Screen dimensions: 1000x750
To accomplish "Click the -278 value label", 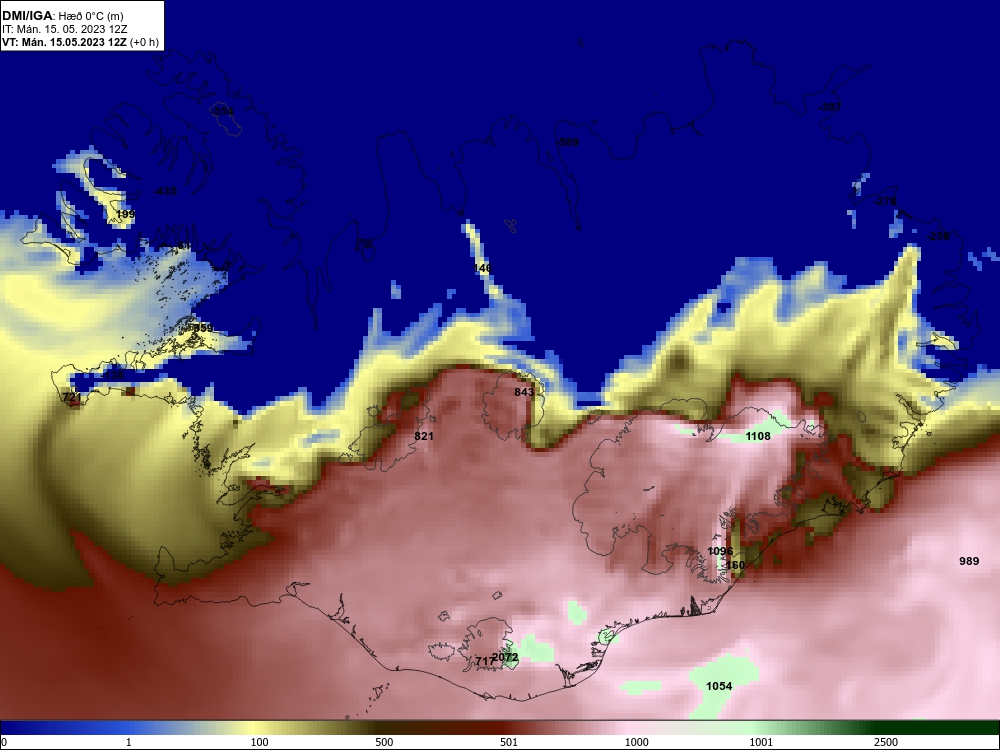I will point(885,202).
